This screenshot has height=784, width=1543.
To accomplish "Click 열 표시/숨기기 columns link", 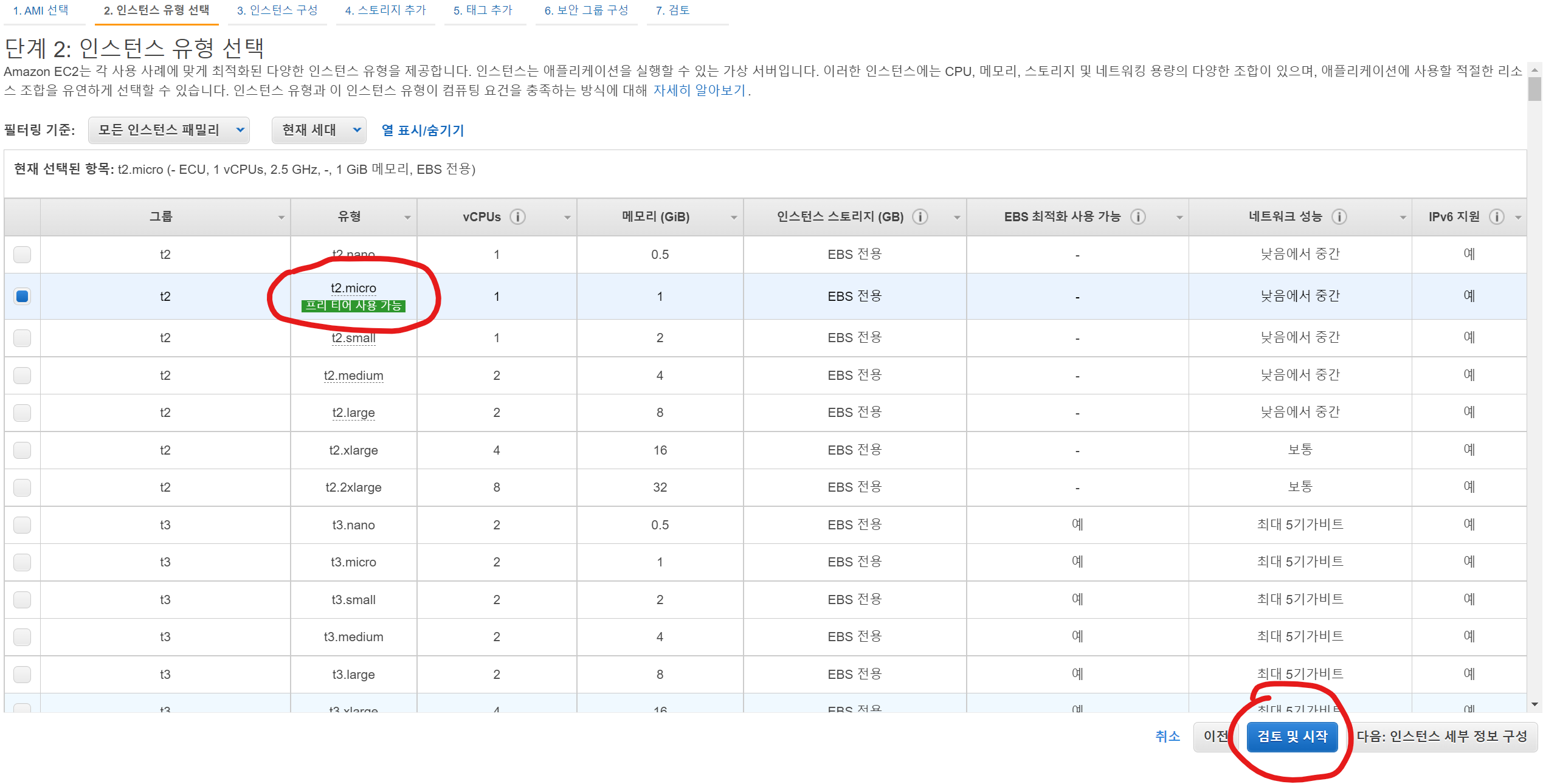I will pos(423,130).
